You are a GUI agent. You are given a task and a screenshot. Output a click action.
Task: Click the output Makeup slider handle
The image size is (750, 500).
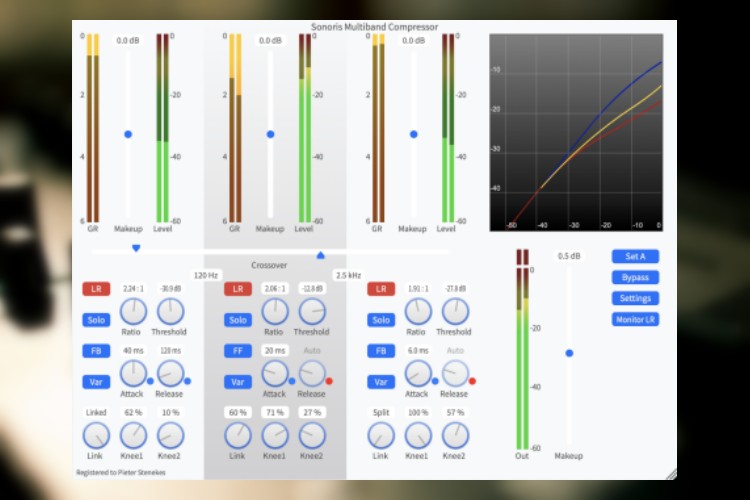(x=569, y=353)
